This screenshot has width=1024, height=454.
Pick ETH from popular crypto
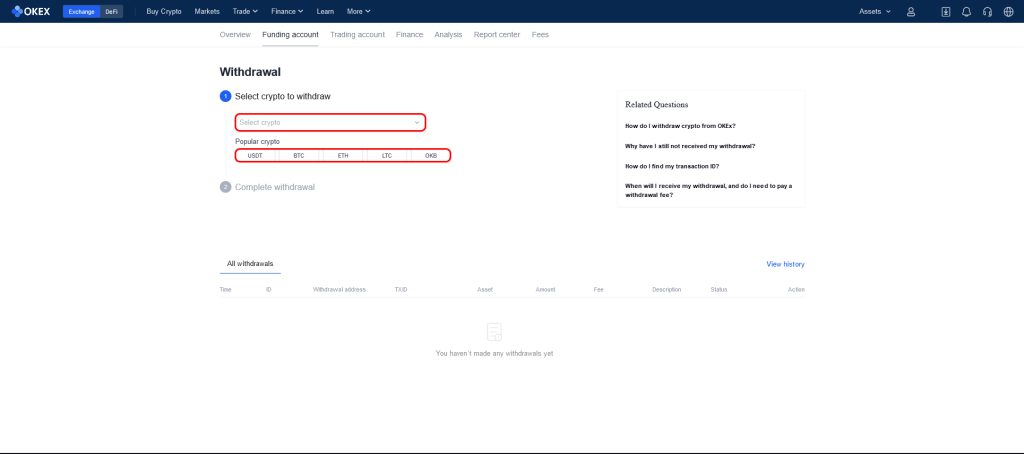point(343,156)
